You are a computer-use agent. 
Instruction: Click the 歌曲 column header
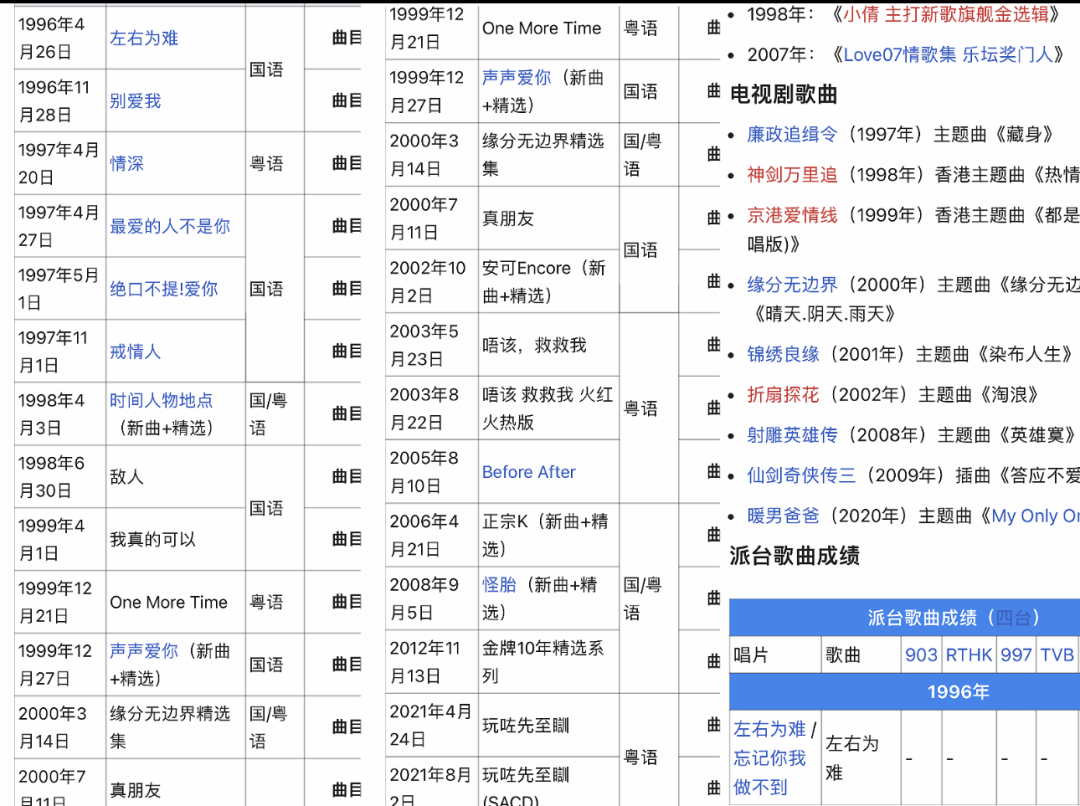click(x=861, y=654)
